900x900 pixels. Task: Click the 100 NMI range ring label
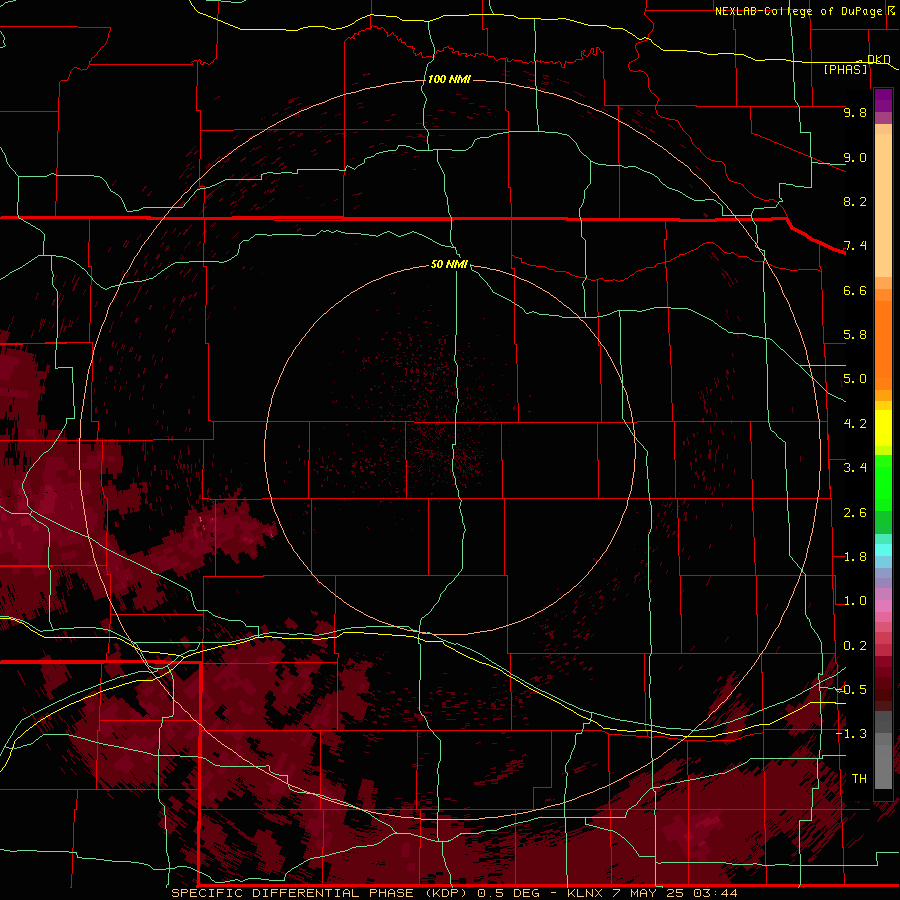tap(449, 79)
